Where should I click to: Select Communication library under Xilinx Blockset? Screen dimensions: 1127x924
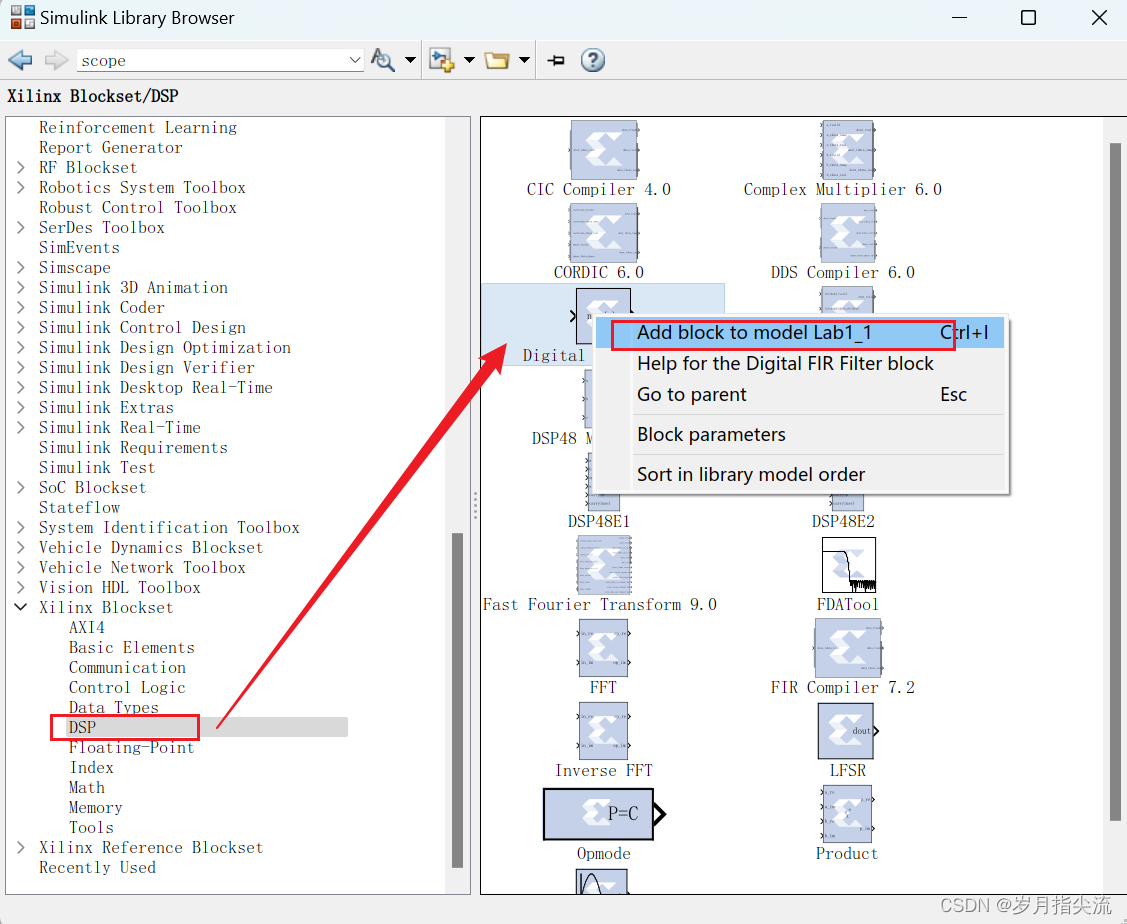pos(127,667)
